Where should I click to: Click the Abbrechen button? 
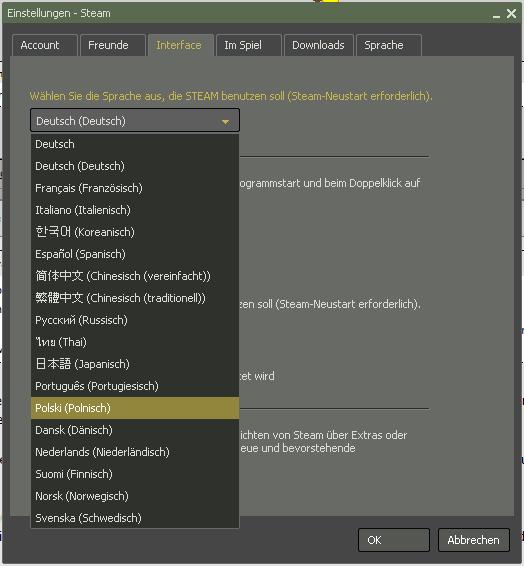click(474, 540)
